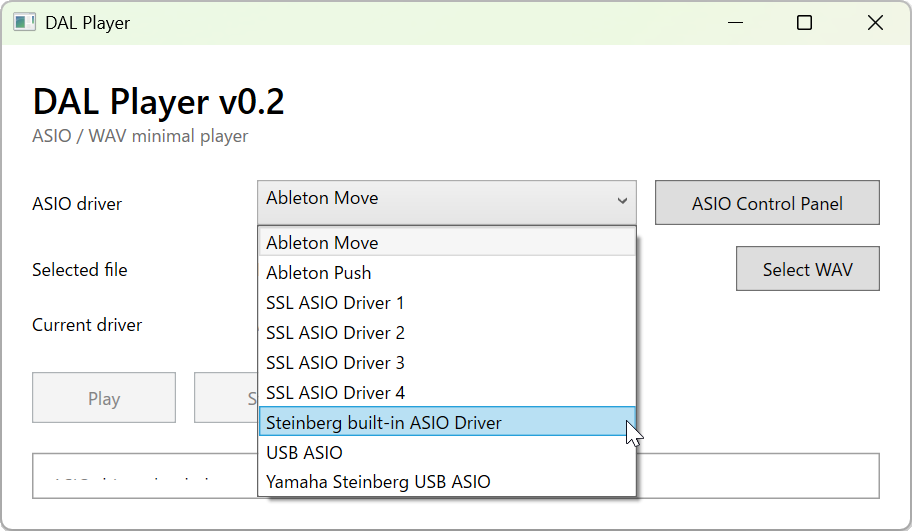912x531 pixels.
Task: Click the ASIO driver label
Action: point(77,204)
